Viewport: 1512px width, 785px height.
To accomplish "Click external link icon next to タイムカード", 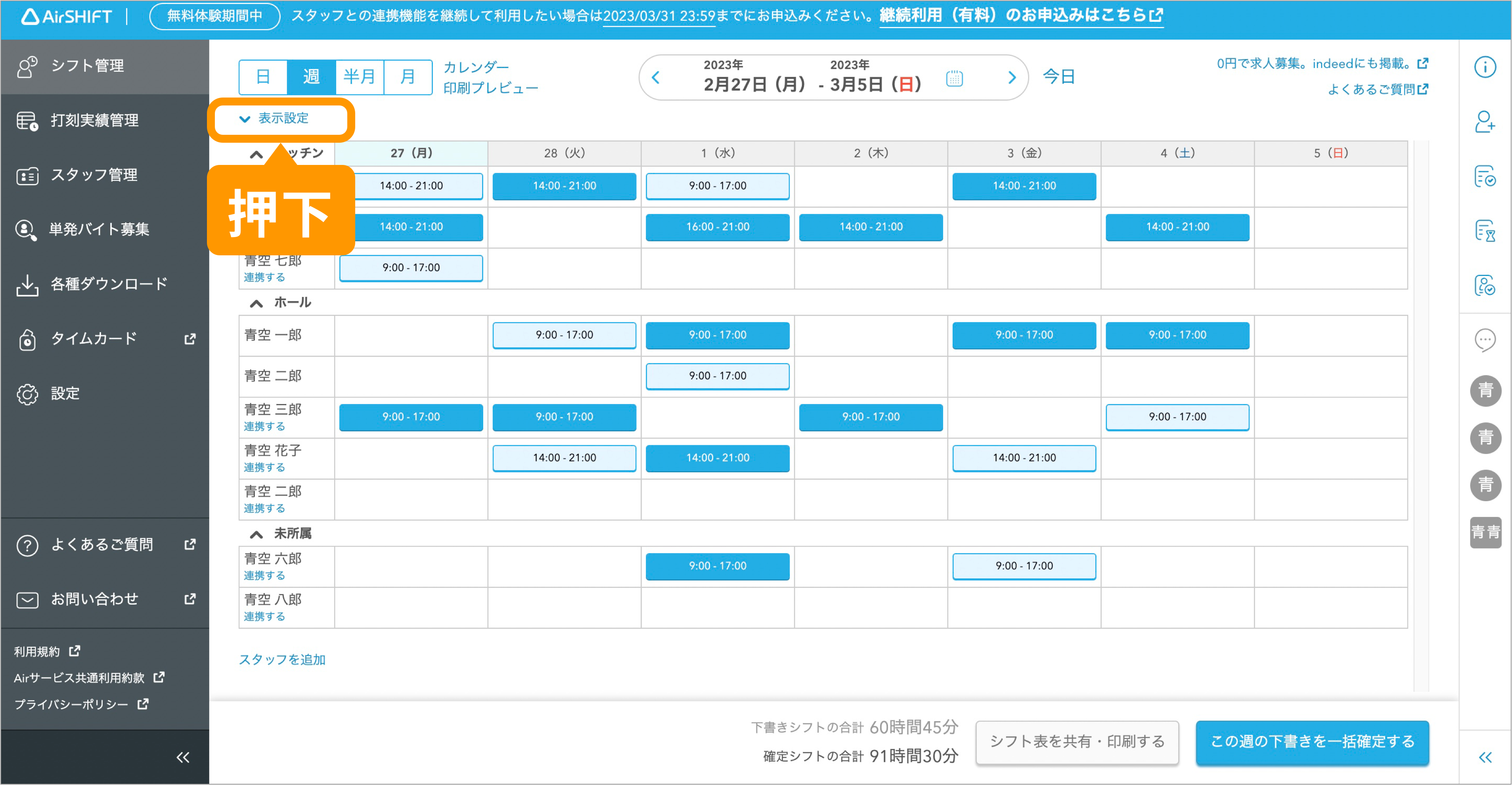I will [x=189, y=339].
